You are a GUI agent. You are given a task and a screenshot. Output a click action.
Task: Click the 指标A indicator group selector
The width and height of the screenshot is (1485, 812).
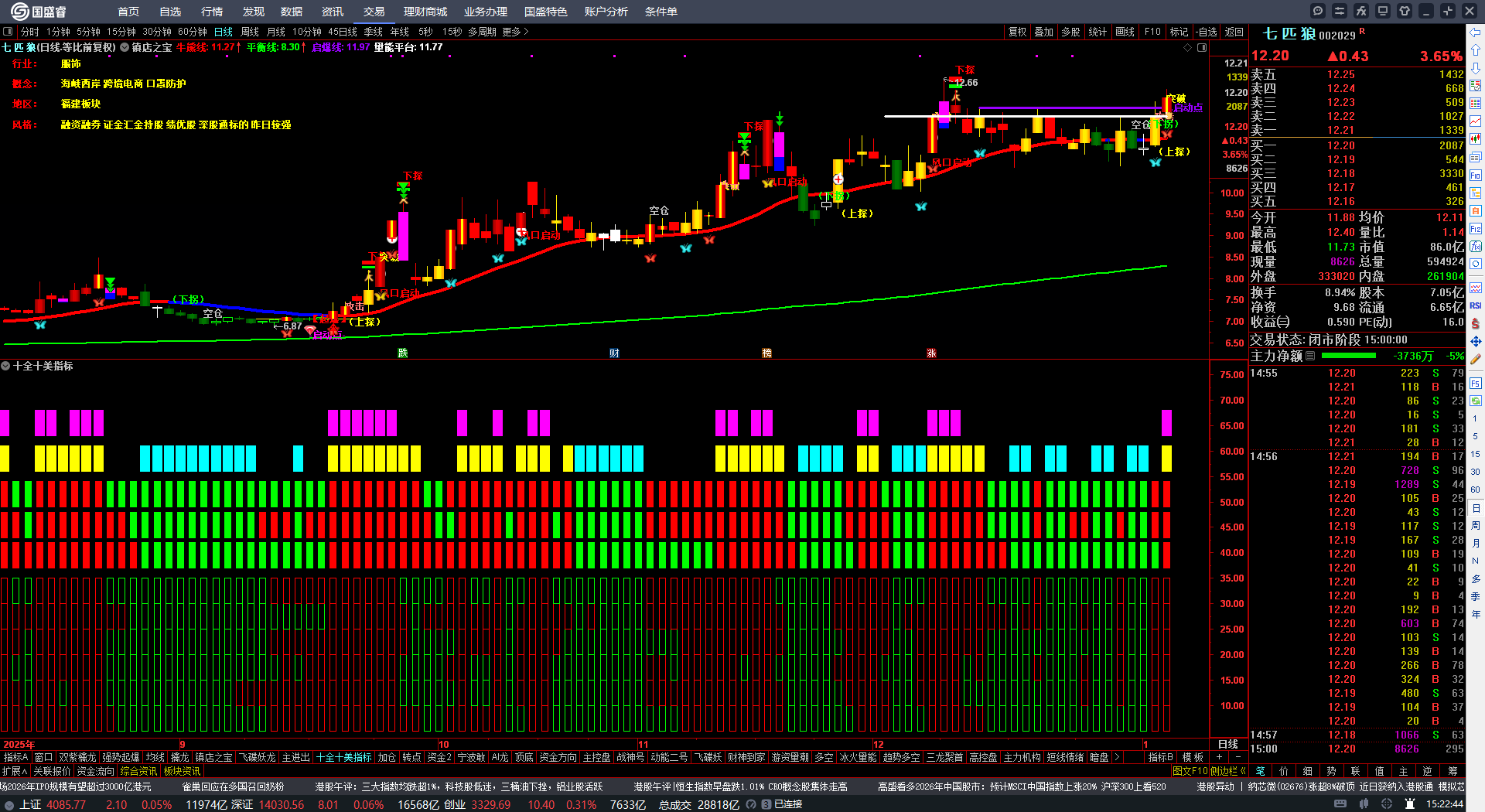tap(15, 757)
